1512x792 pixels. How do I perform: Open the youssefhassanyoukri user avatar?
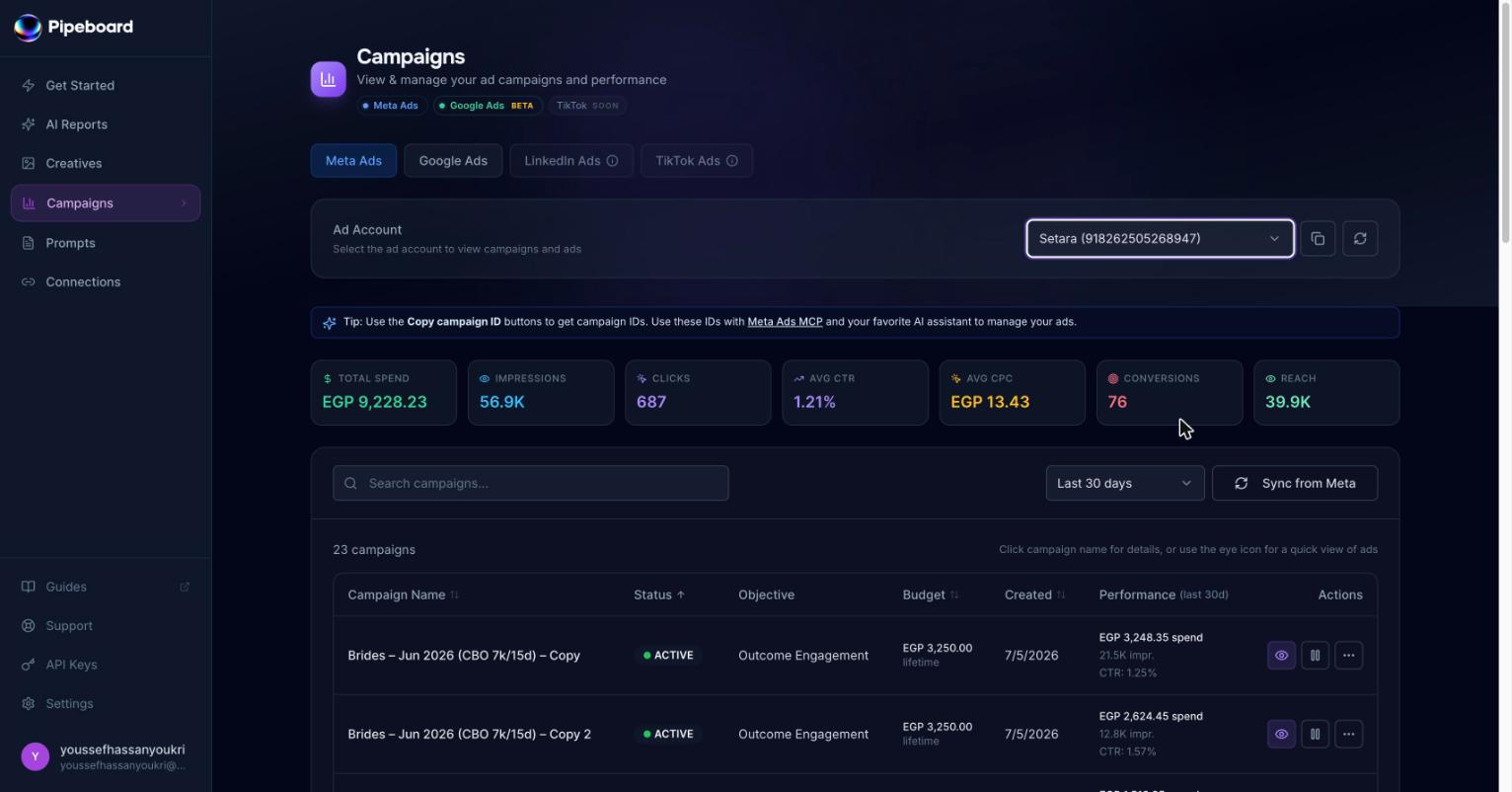(x=35, y=756)
